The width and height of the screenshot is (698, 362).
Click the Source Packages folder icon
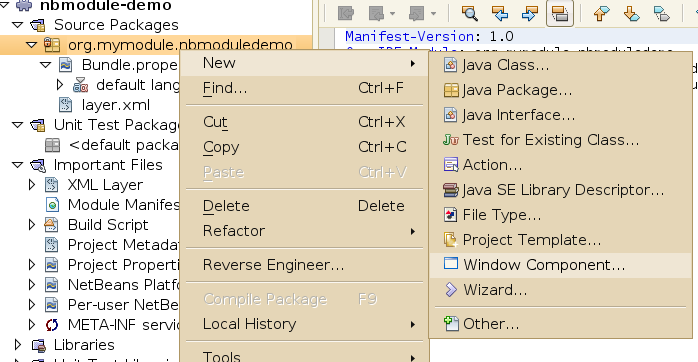(x=38, y=25)
